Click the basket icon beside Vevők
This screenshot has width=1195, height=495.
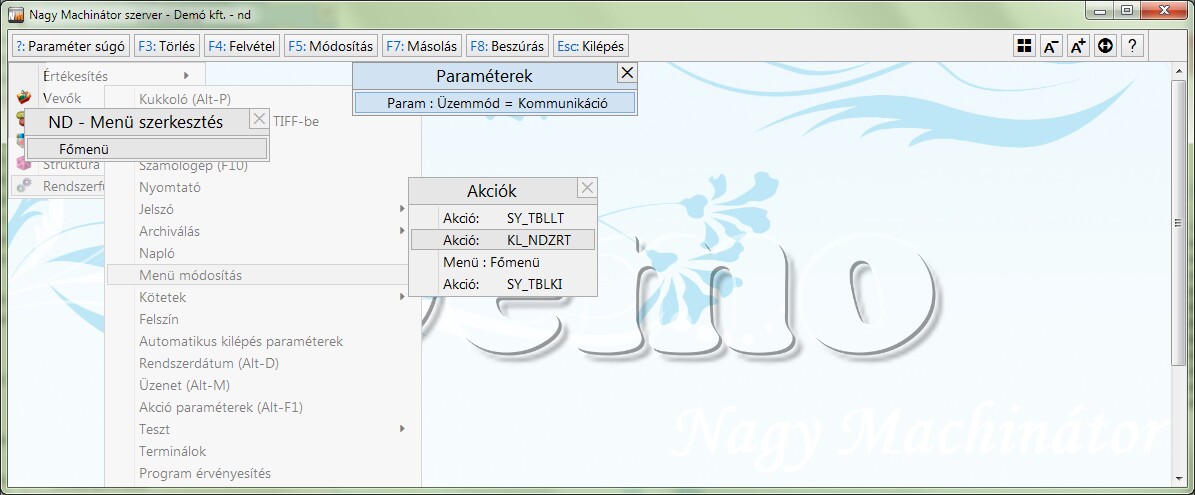(x=24, y=97)
